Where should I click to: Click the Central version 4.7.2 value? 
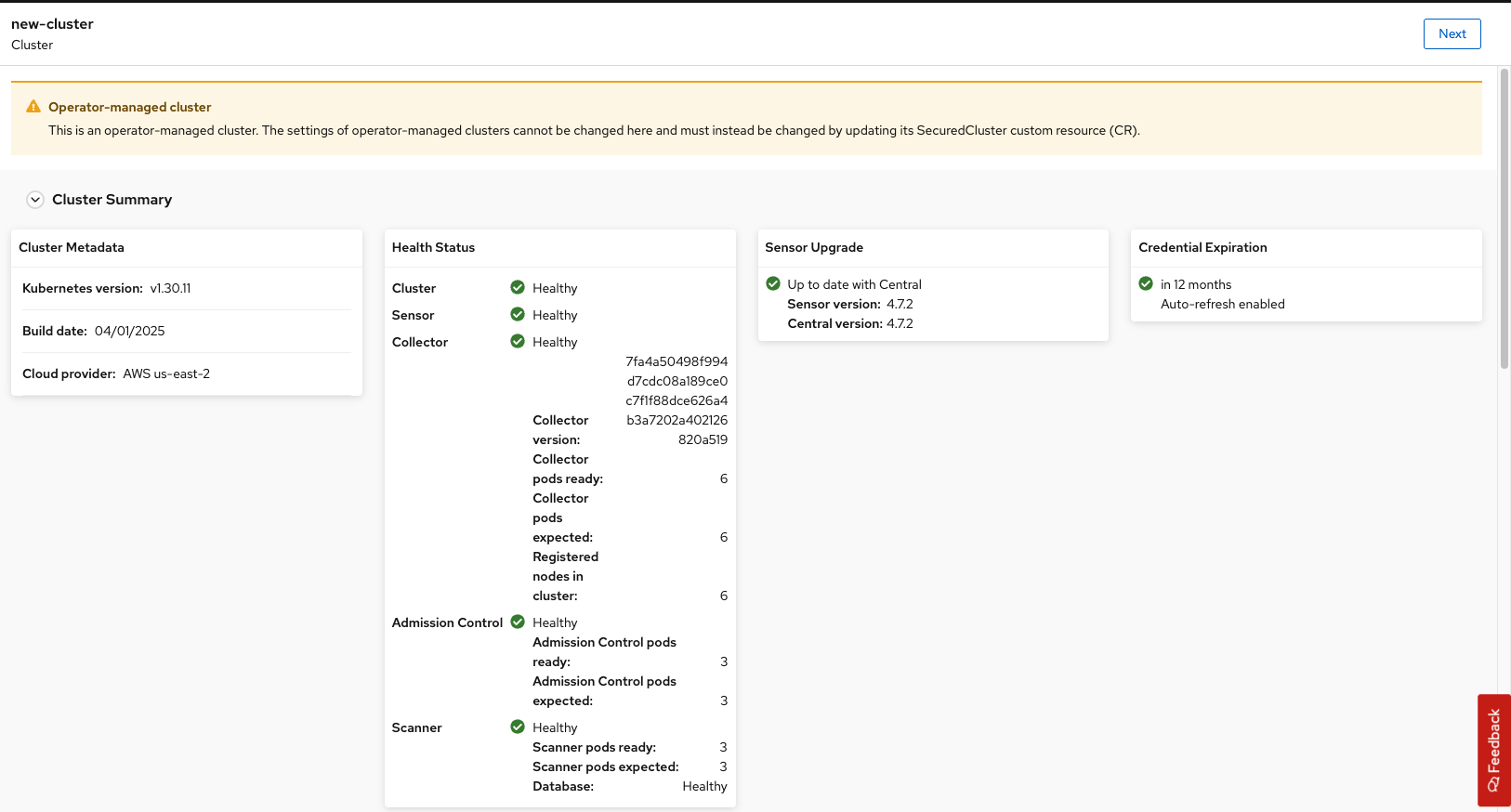900,323
